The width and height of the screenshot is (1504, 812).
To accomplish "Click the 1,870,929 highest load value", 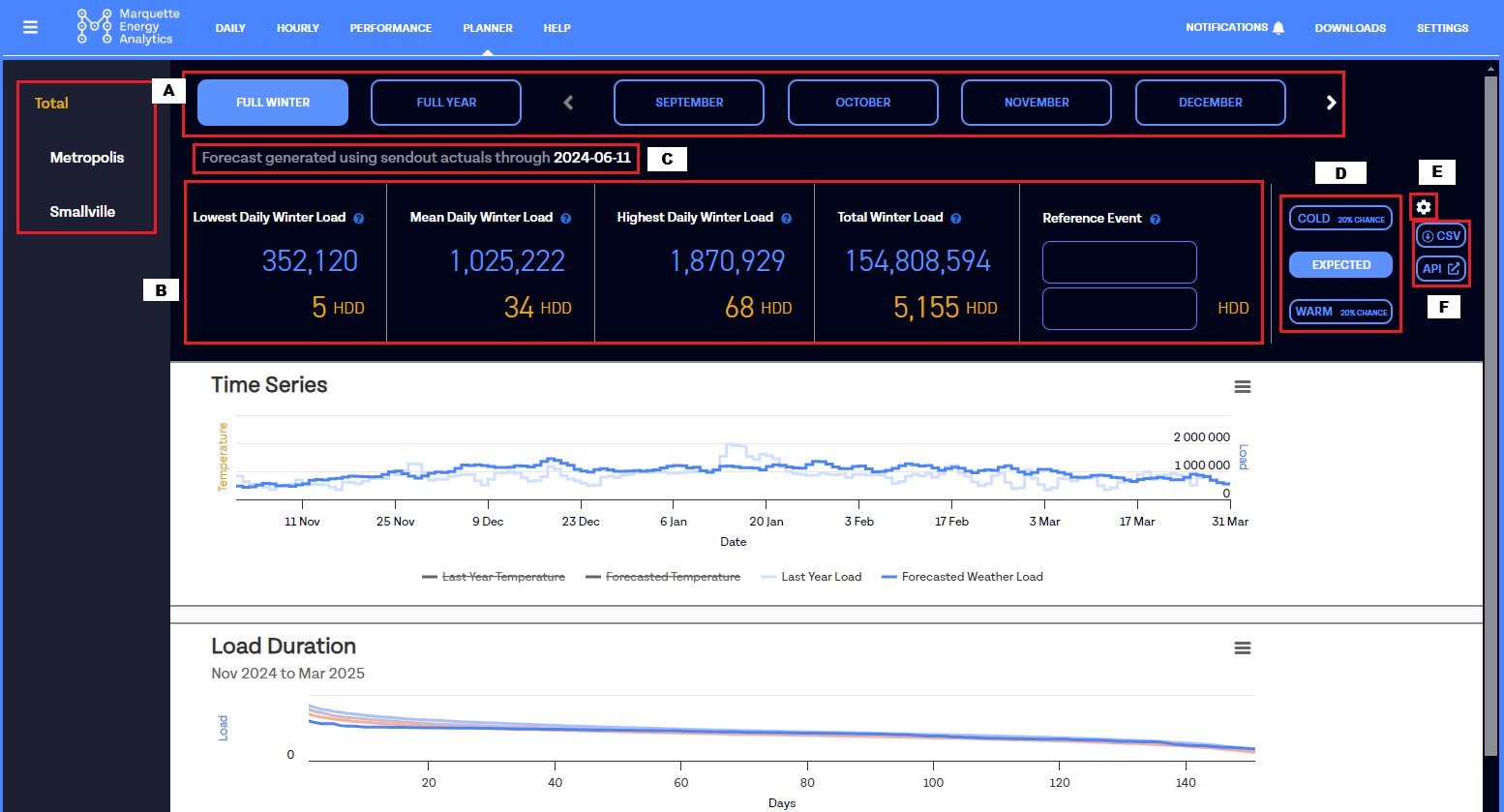I will [x=728, y=261].
